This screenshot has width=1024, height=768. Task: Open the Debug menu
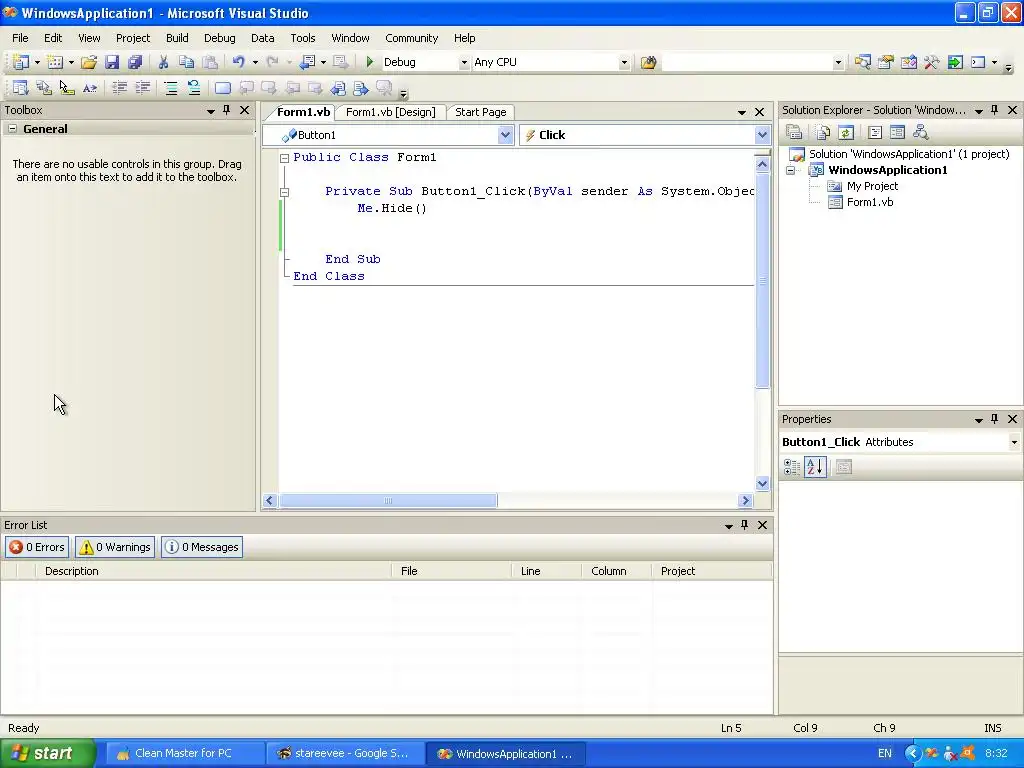coord(219,38)
